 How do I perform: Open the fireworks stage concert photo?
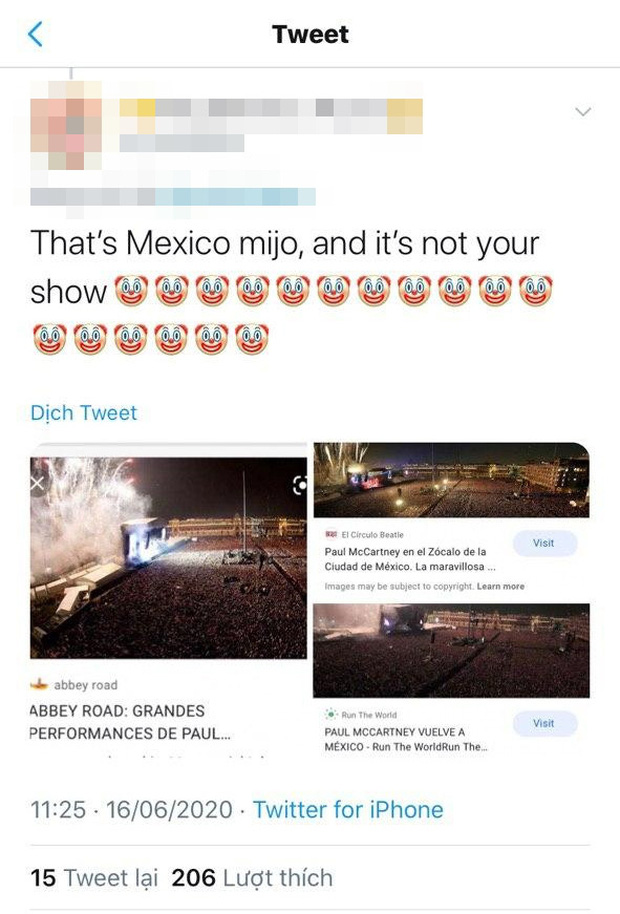168,558
